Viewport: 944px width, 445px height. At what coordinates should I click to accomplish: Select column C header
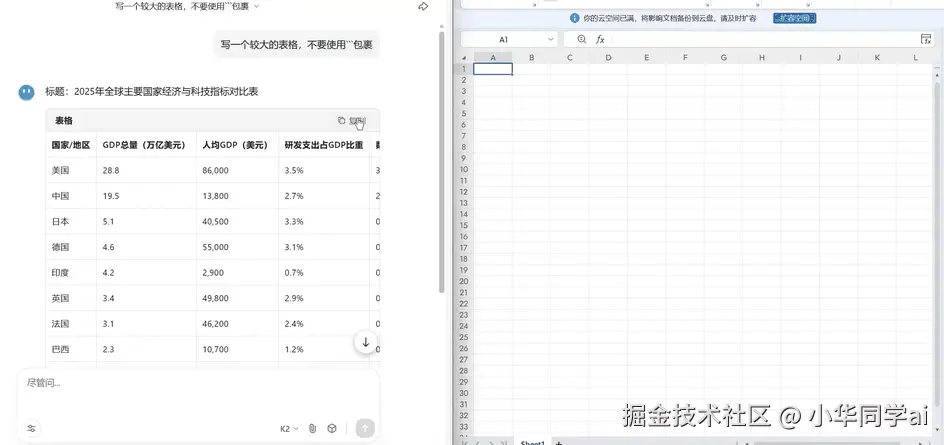click(x=570, y=58)
